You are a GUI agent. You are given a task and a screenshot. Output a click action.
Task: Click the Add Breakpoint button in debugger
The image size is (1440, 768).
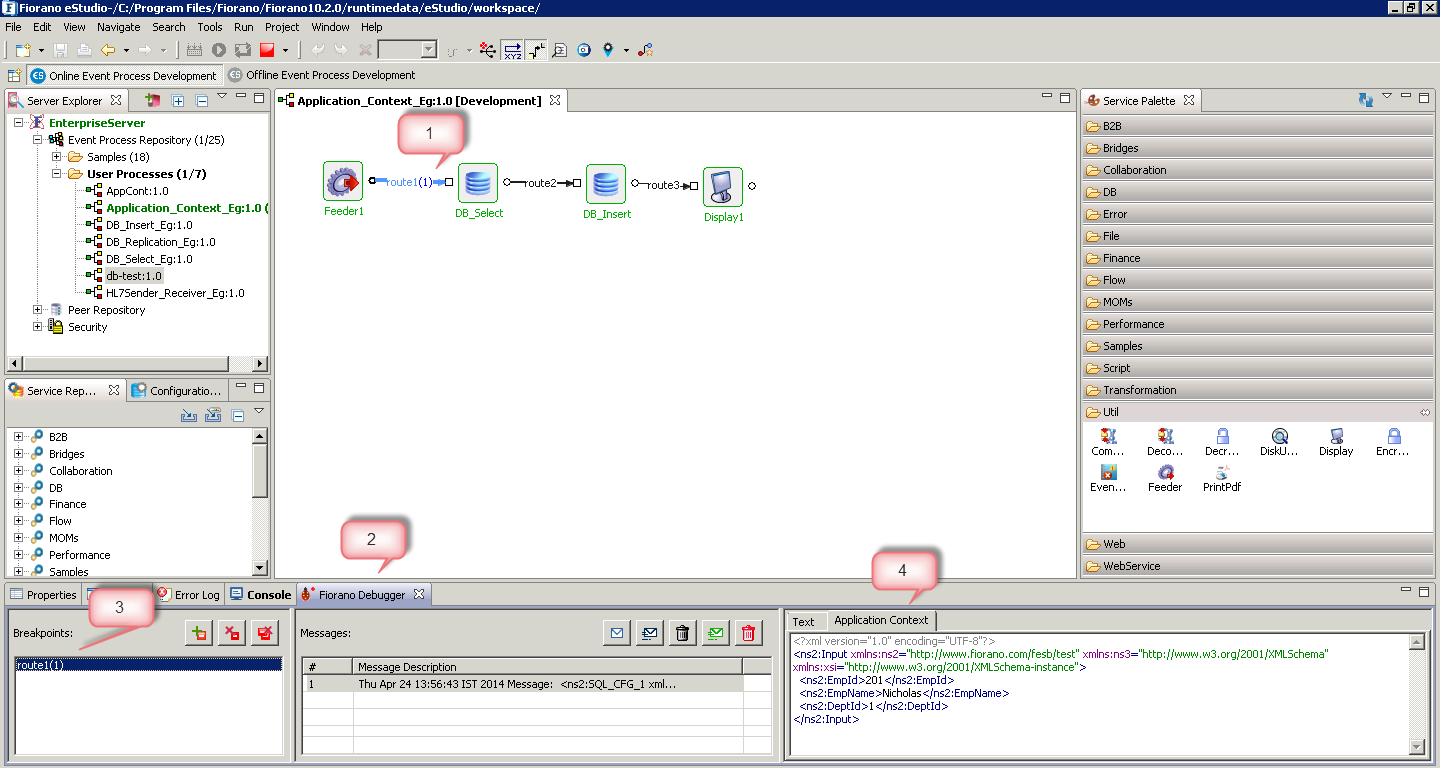click(199, 633)
